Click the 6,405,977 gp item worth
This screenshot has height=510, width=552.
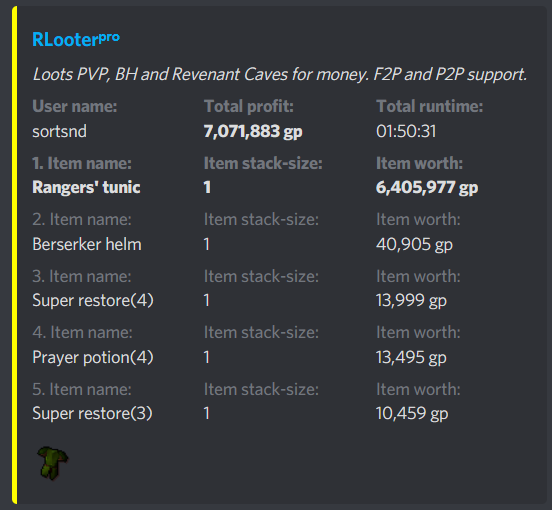tap(427, 188)
